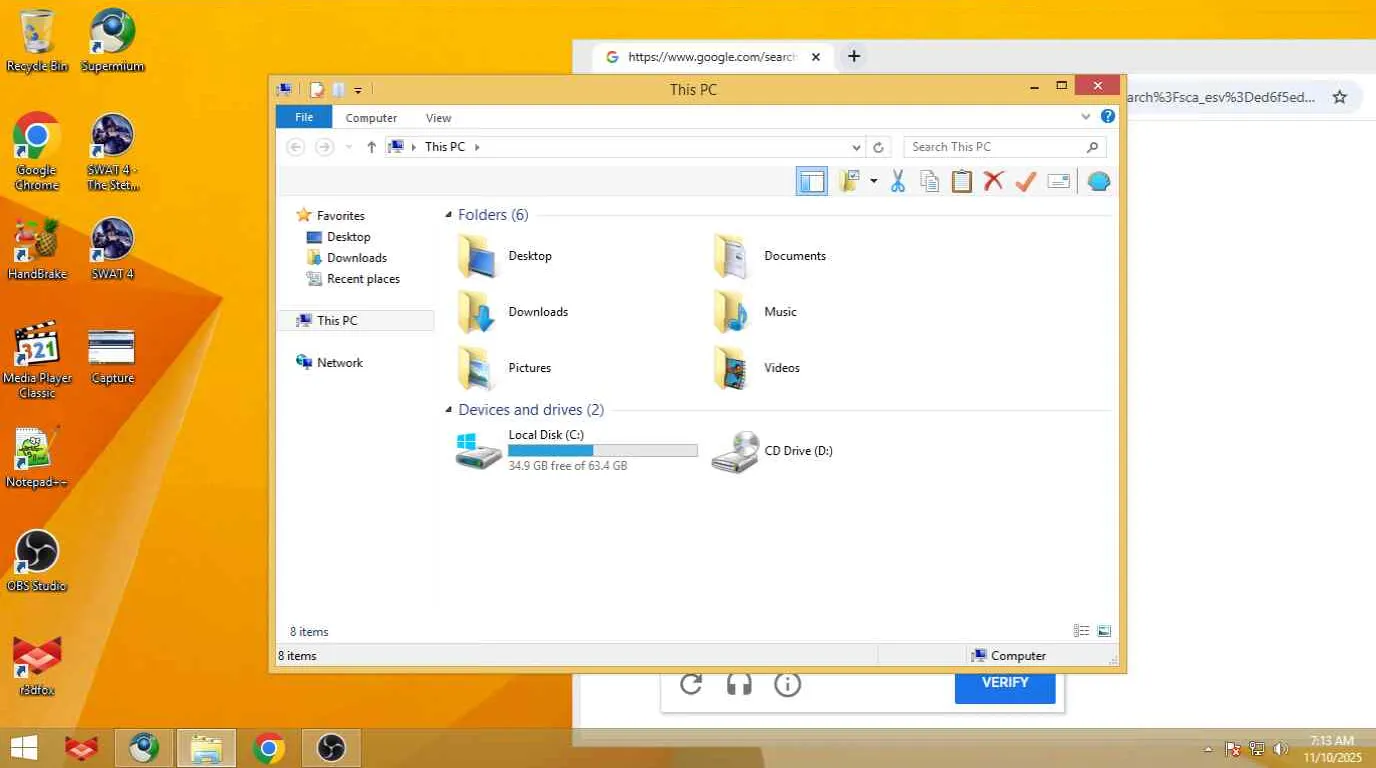Image resolution: width=1376 pixels, height=768 pixels.
Task: Collapse the Devices and drives group
Action: tap(448, 410)
